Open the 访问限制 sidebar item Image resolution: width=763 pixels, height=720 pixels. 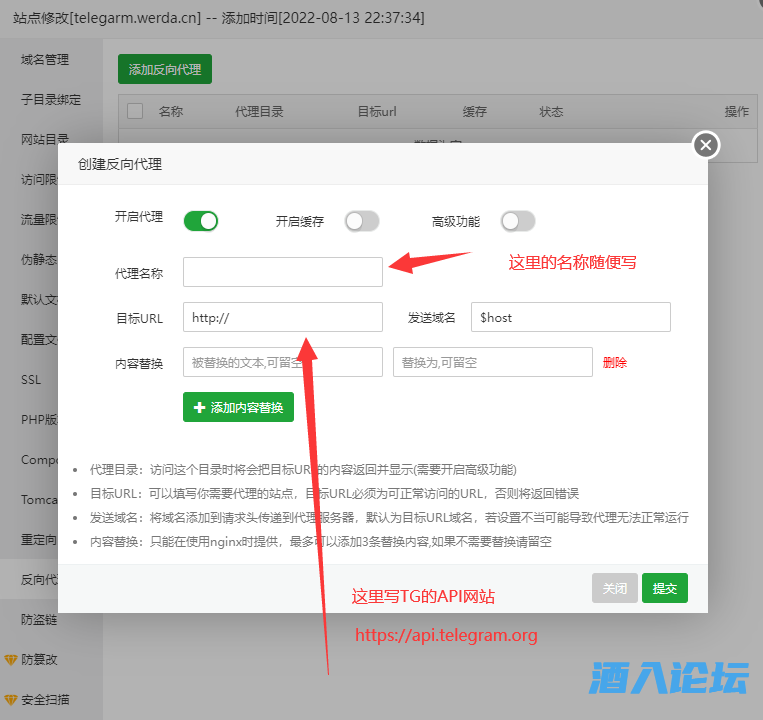tap(39, 180)
